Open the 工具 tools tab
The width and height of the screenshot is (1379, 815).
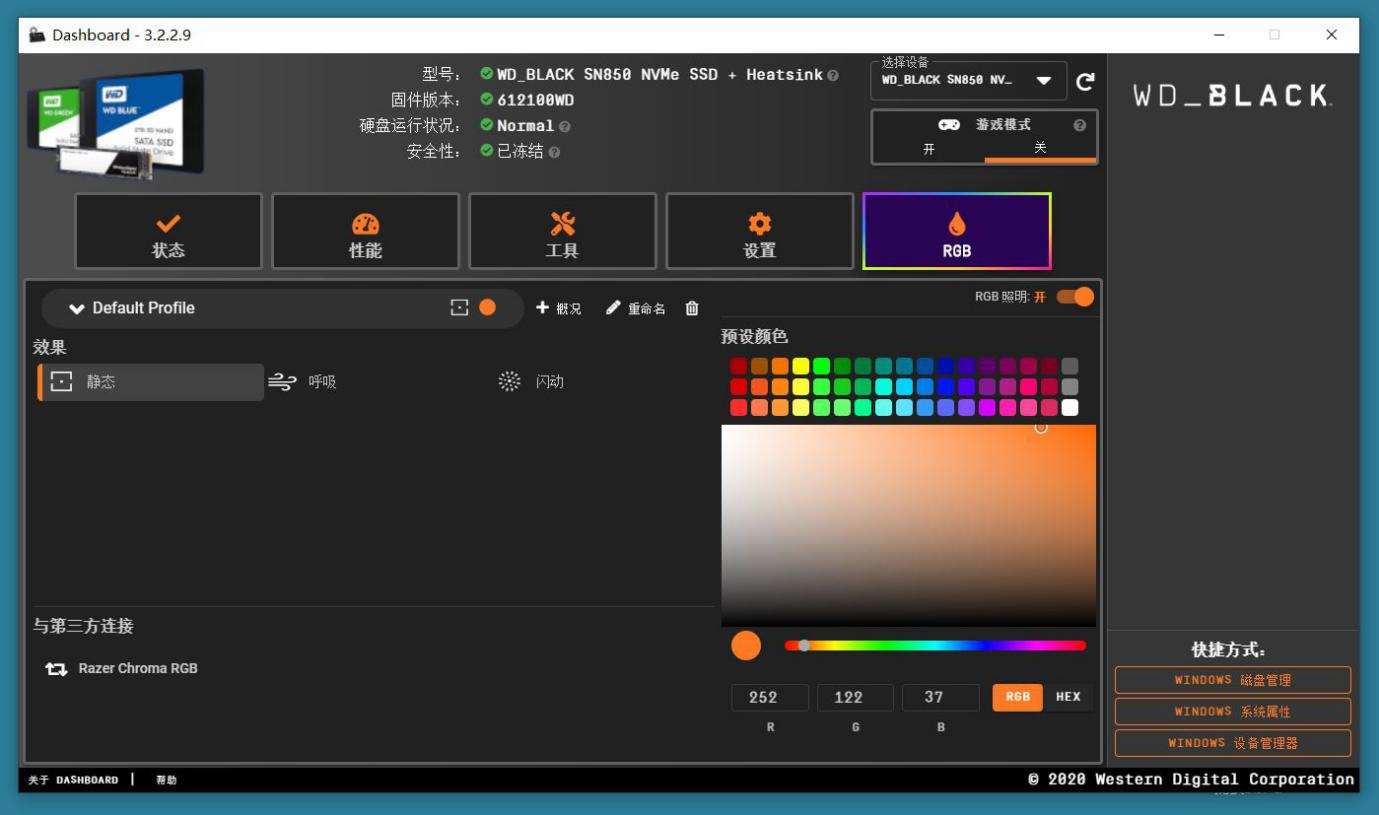[562, 231]
